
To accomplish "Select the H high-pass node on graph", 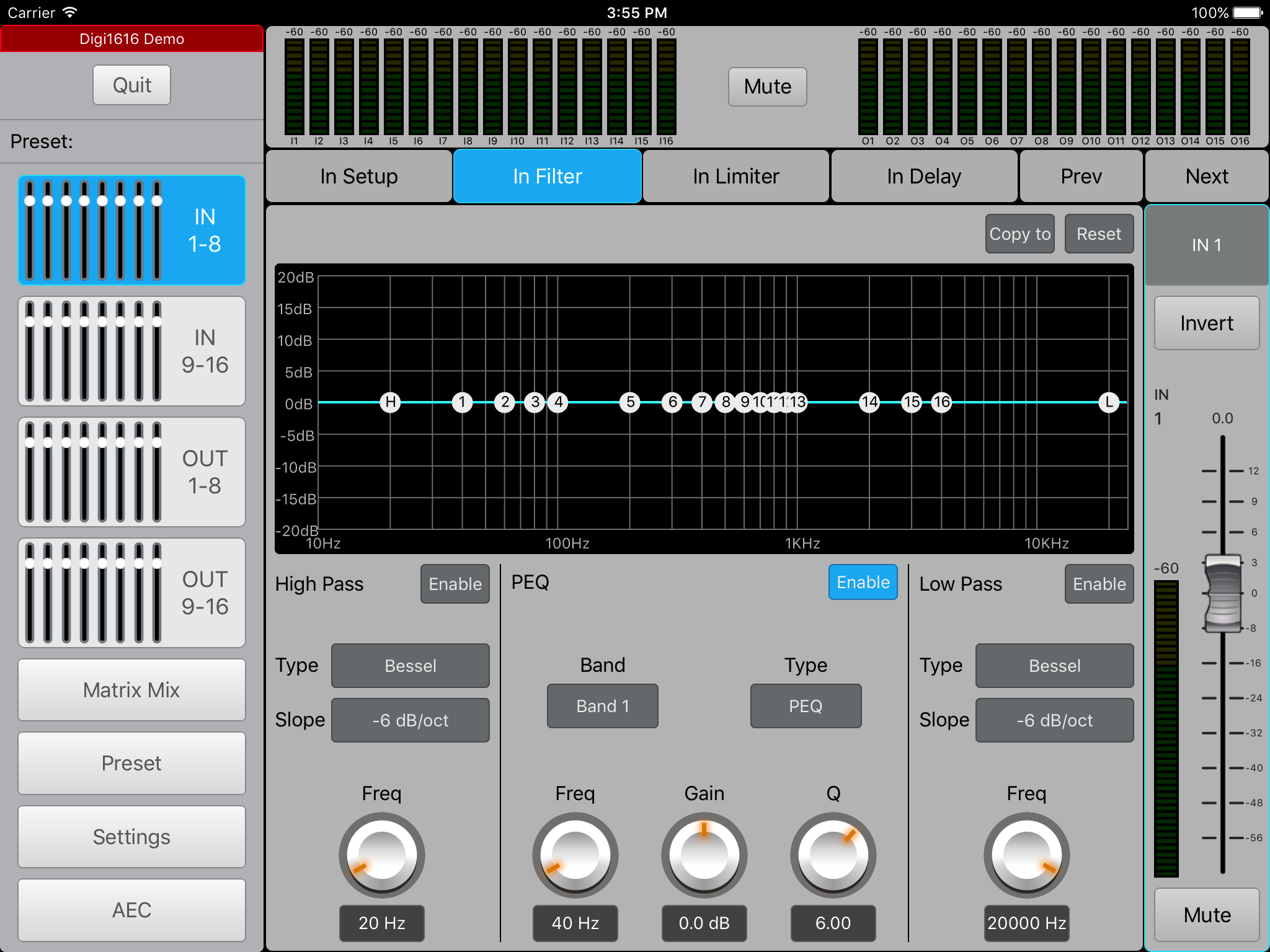I will tap(390, 402).
